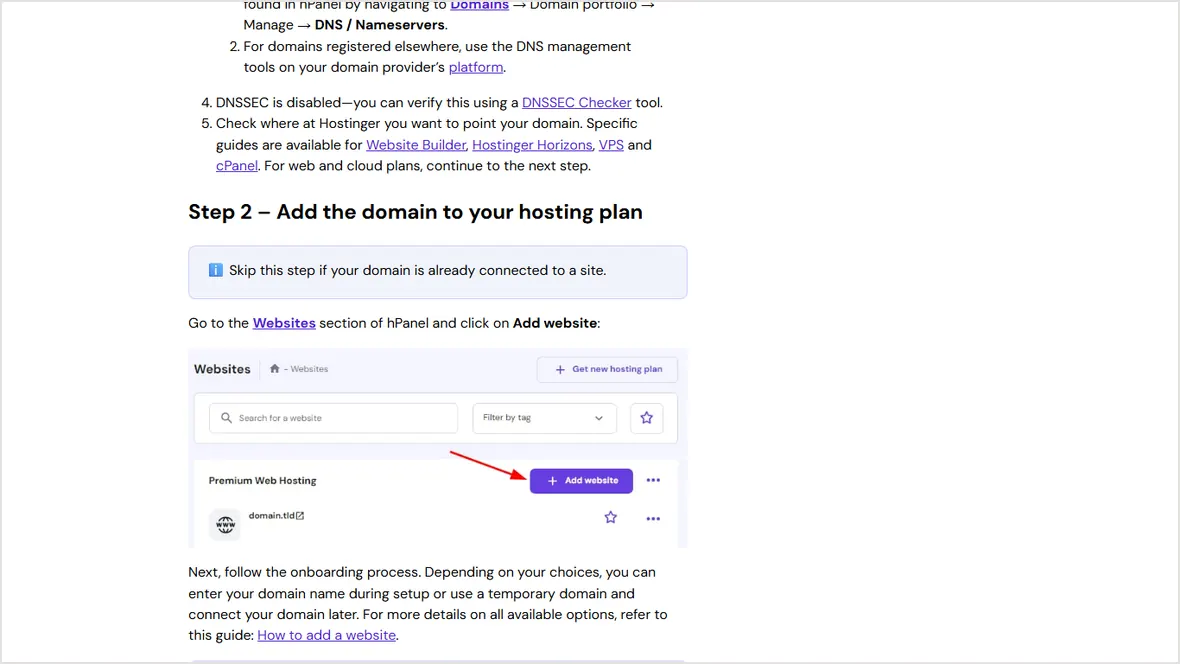Click the search magnifier icon
The height and width of the screenshot is (664, 1180).
227,418
